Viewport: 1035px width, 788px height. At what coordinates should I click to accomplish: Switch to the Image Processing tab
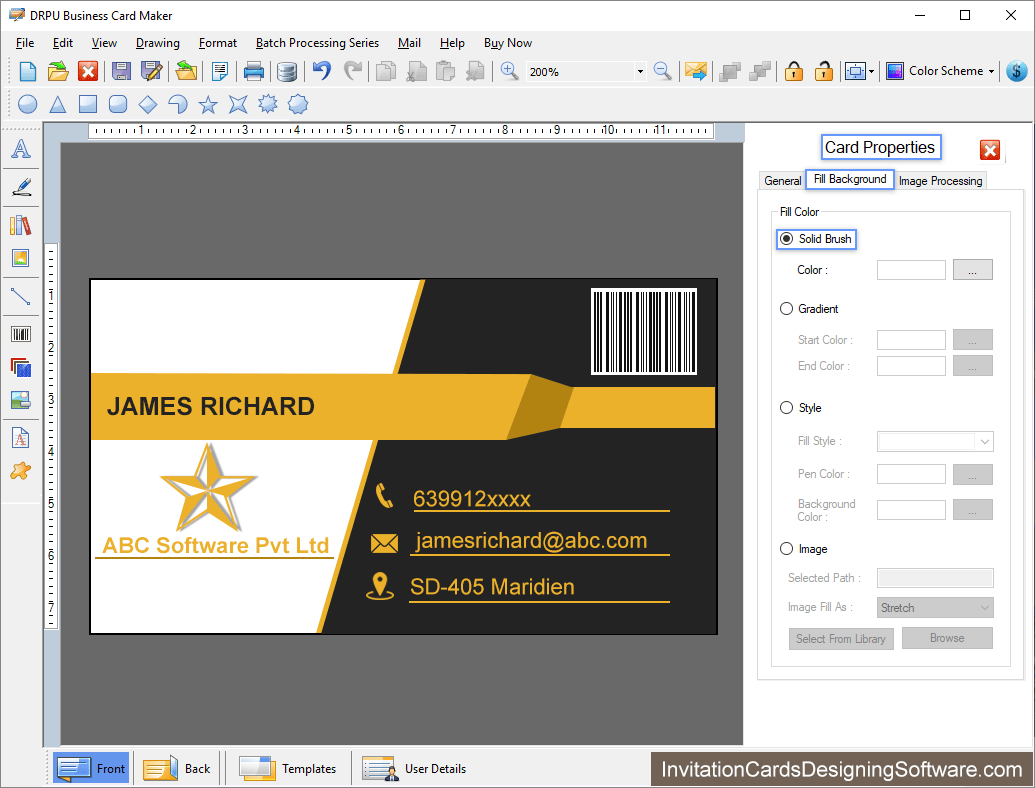tap(941, 181)
